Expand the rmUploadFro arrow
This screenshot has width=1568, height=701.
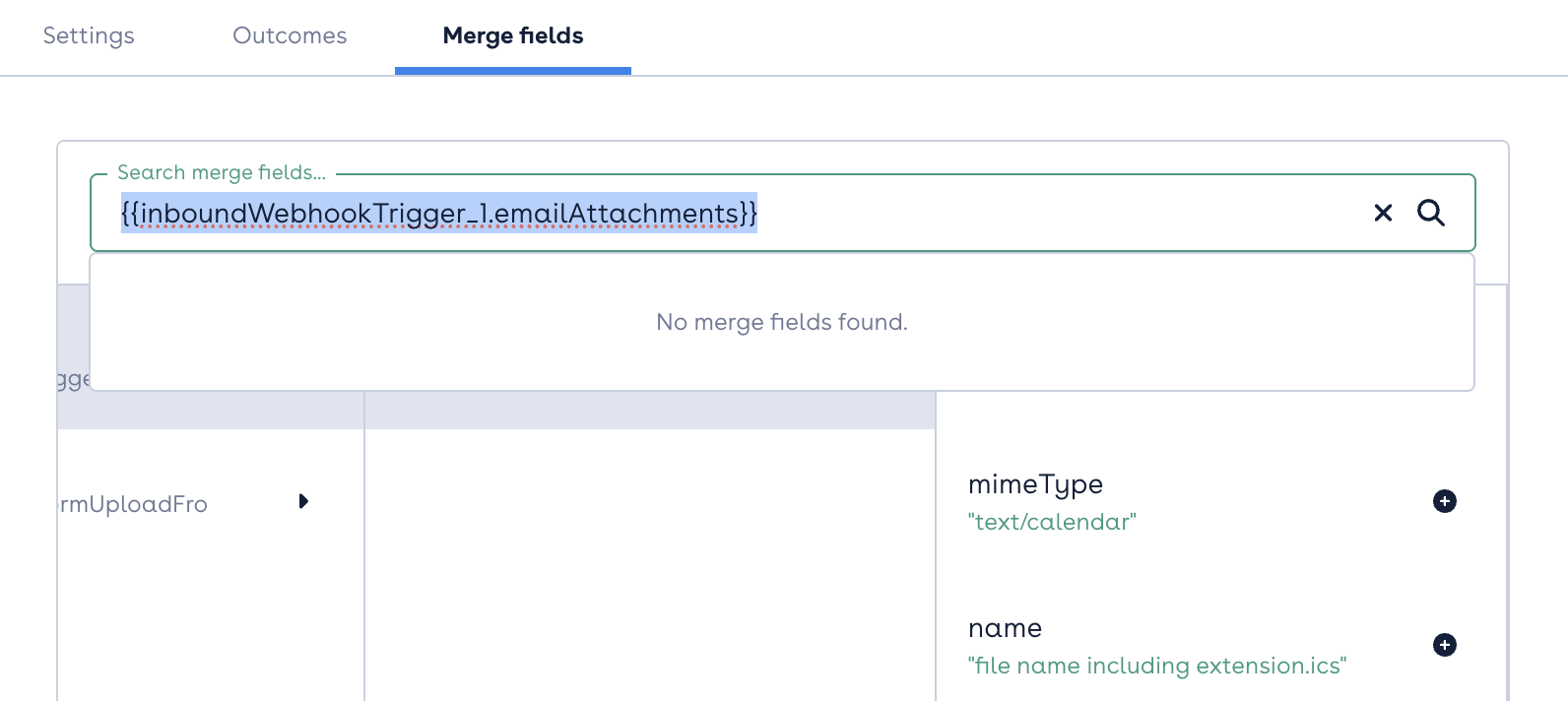[303, 501]
